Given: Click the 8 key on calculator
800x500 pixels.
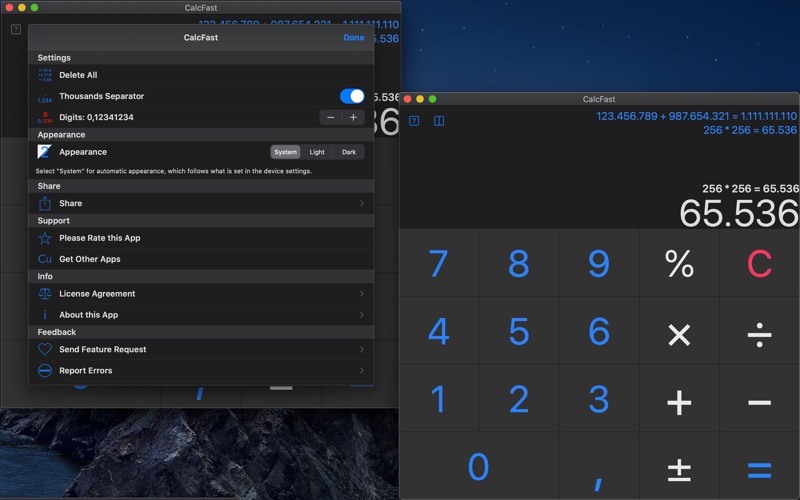Looking at the screenshot, I should (519, 263).
